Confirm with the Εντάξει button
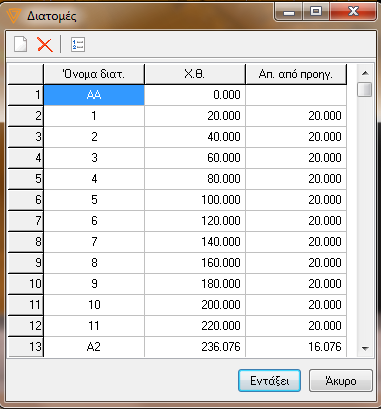The width and height of the screenshot is (381, 409). click(x=270, y=380)
